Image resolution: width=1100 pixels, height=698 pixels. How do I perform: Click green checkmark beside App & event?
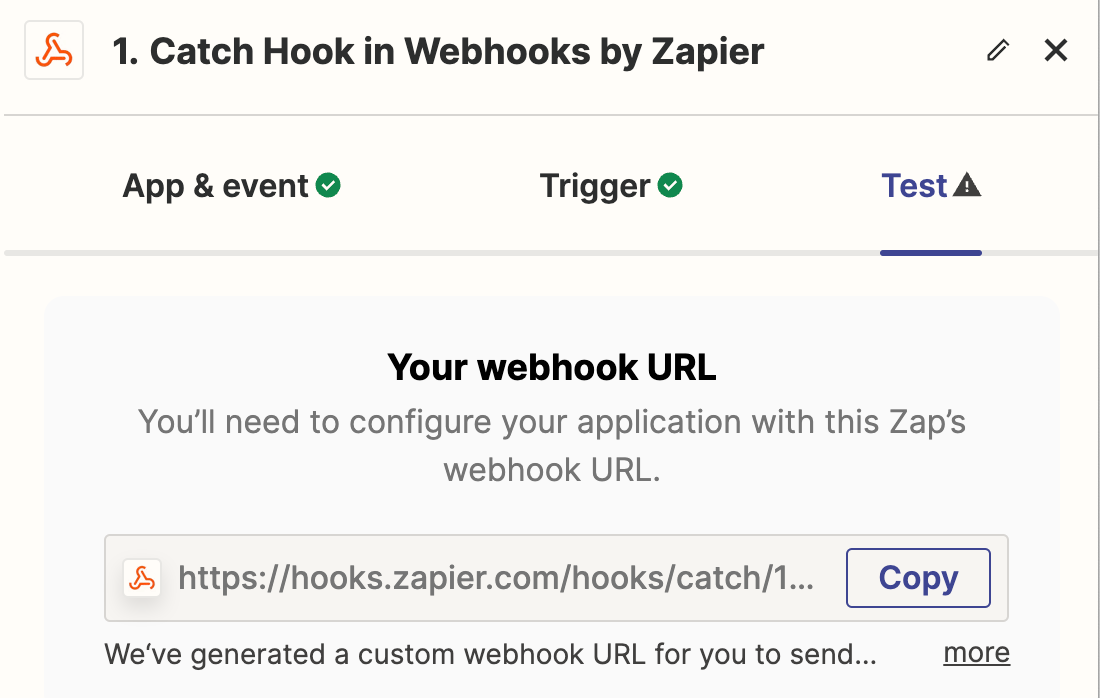(x=328, y=186)
